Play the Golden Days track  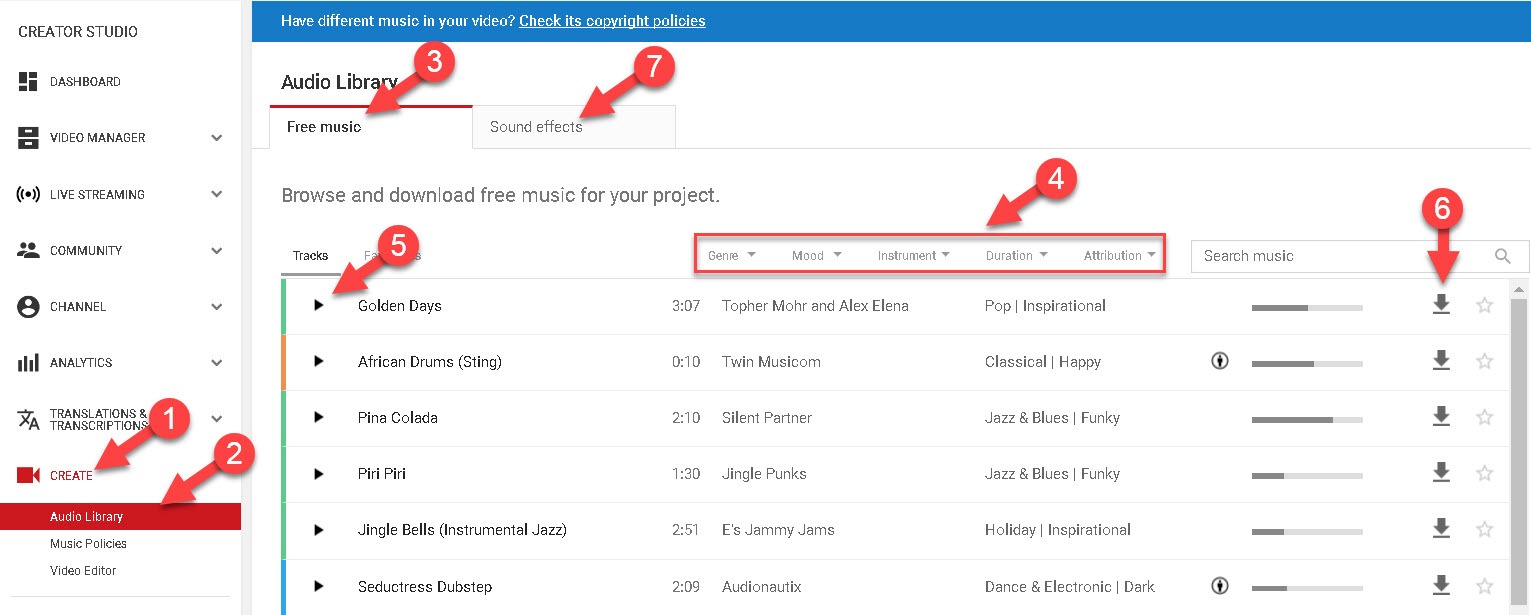click(x=320, y=305)
